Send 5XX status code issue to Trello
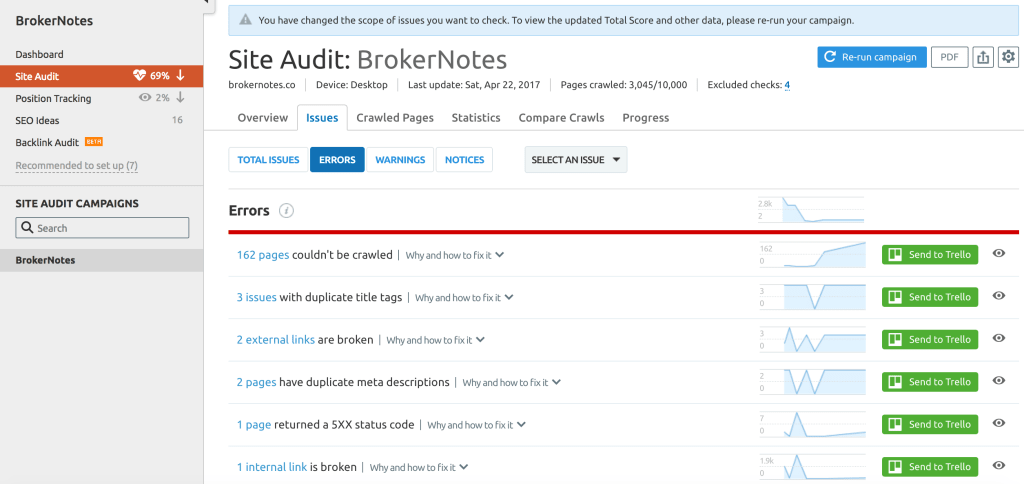Viewport: 1024px width, 484px height. pyautogui.click(x=930, y=425)
